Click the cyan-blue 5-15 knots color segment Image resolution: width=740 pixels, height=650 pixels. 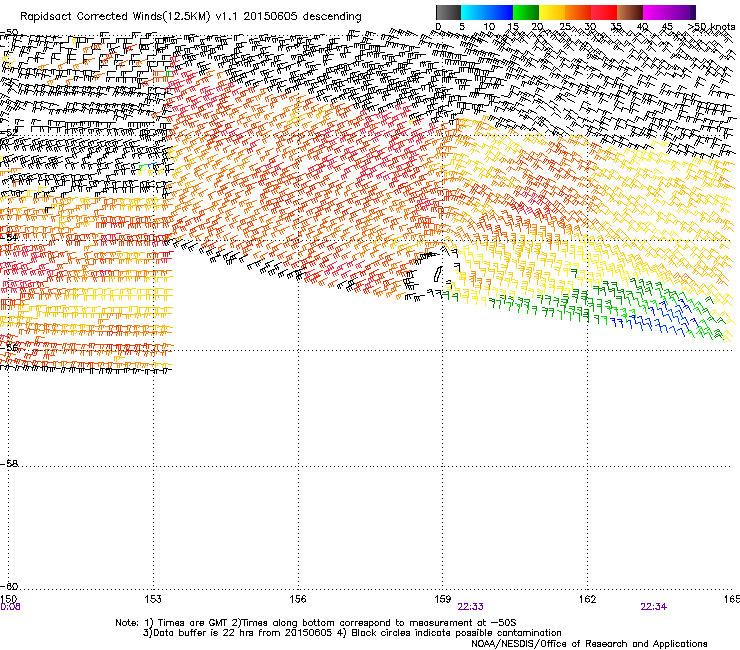point(487,12)
